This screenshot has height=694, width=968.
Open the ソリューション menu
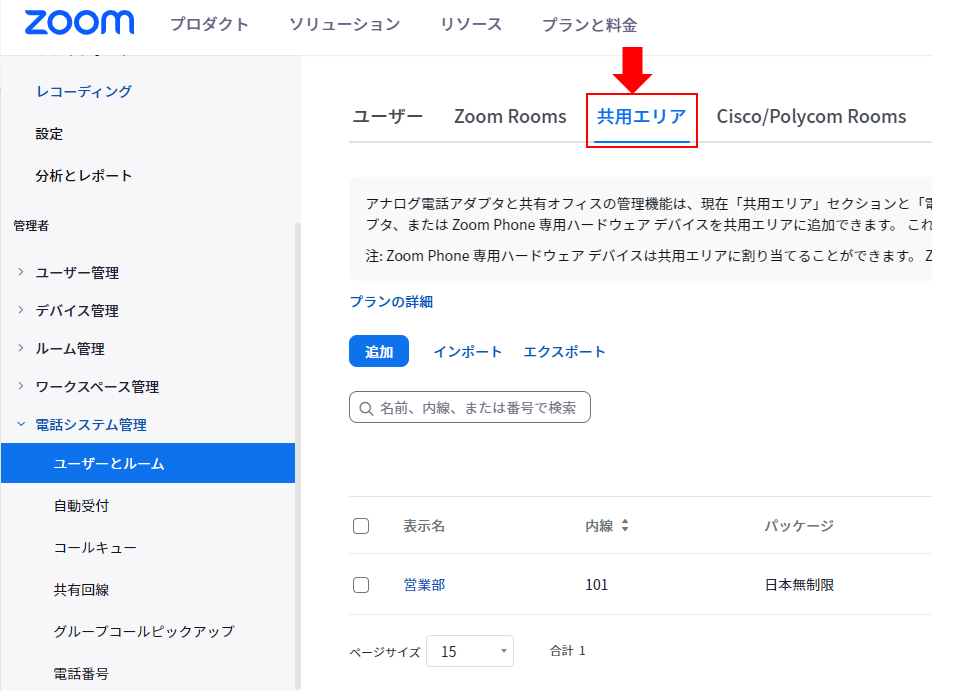[x=344, y=25]
